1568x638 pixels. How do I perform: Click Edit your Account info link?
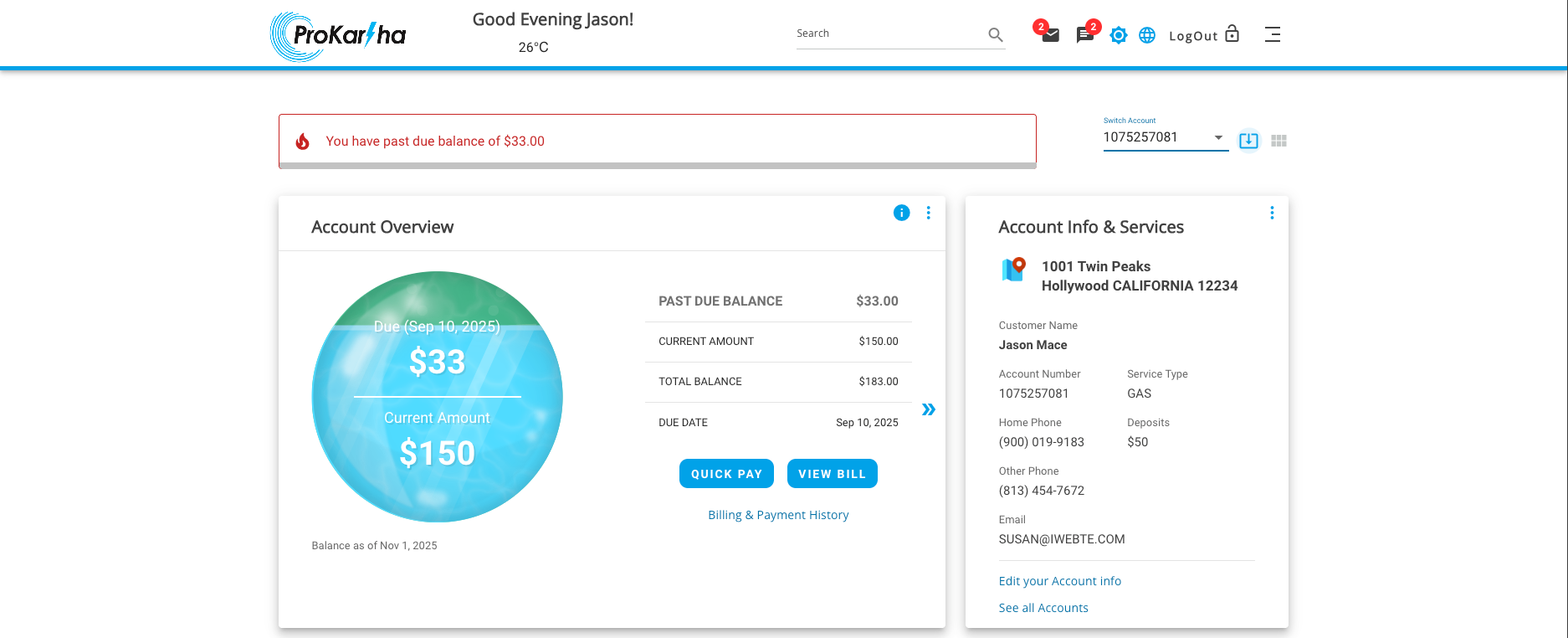tap(1059, 581)
